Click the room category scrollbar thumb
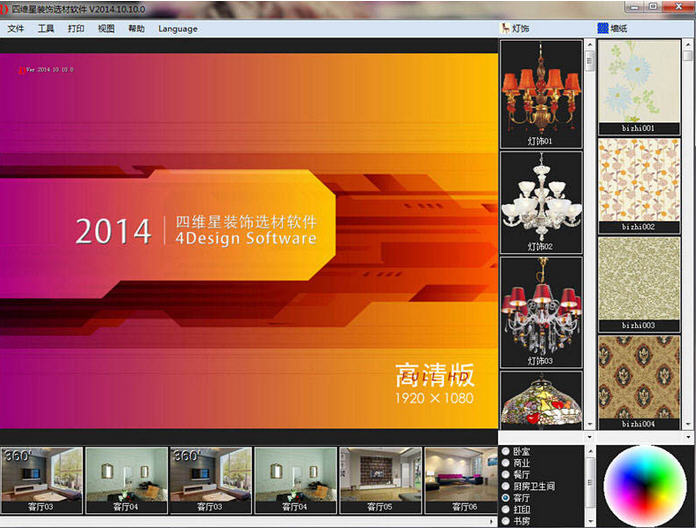The image size is (696, 528). (x=590, y=483)
